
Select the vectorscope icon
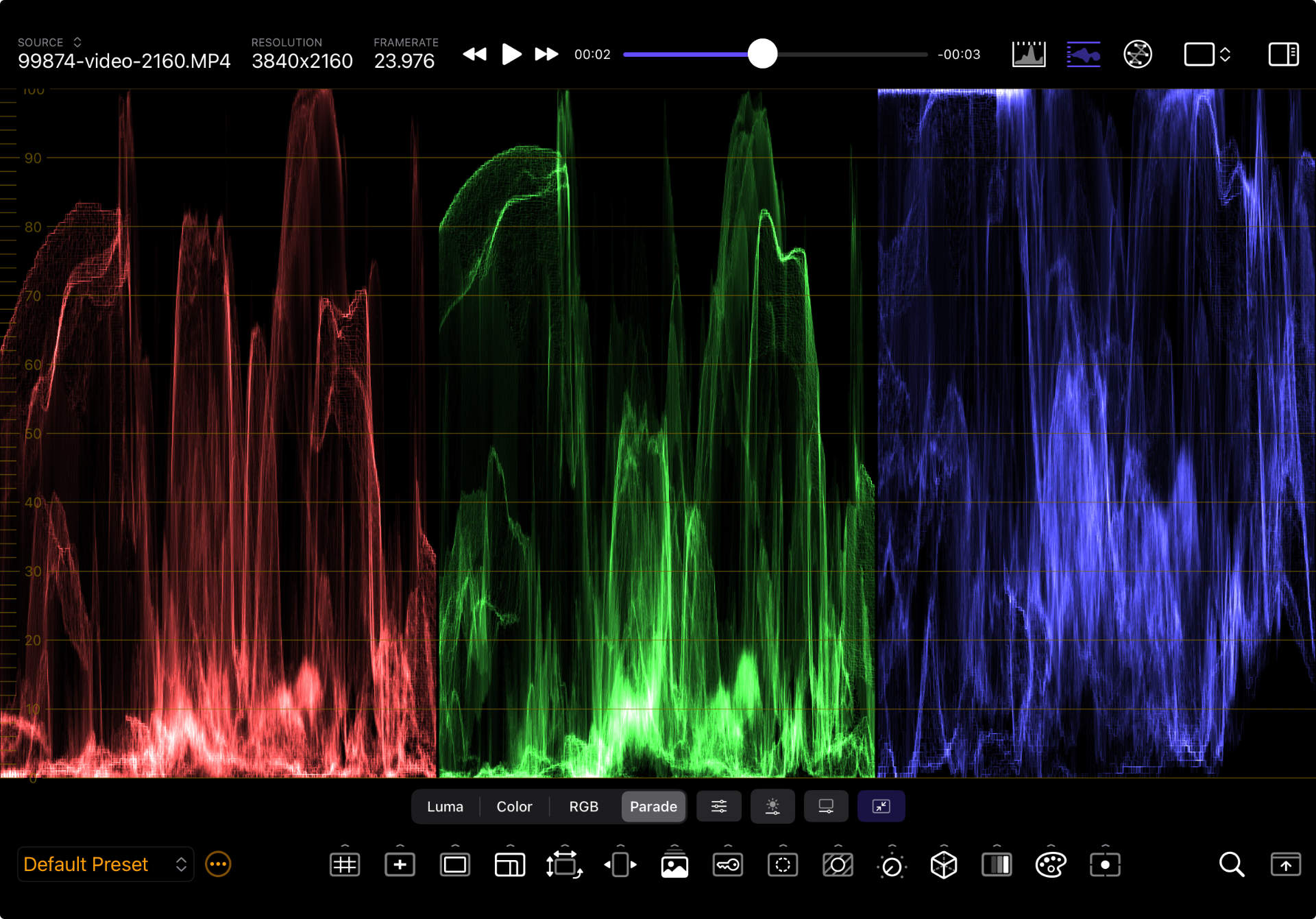[x=1137, y=54]
